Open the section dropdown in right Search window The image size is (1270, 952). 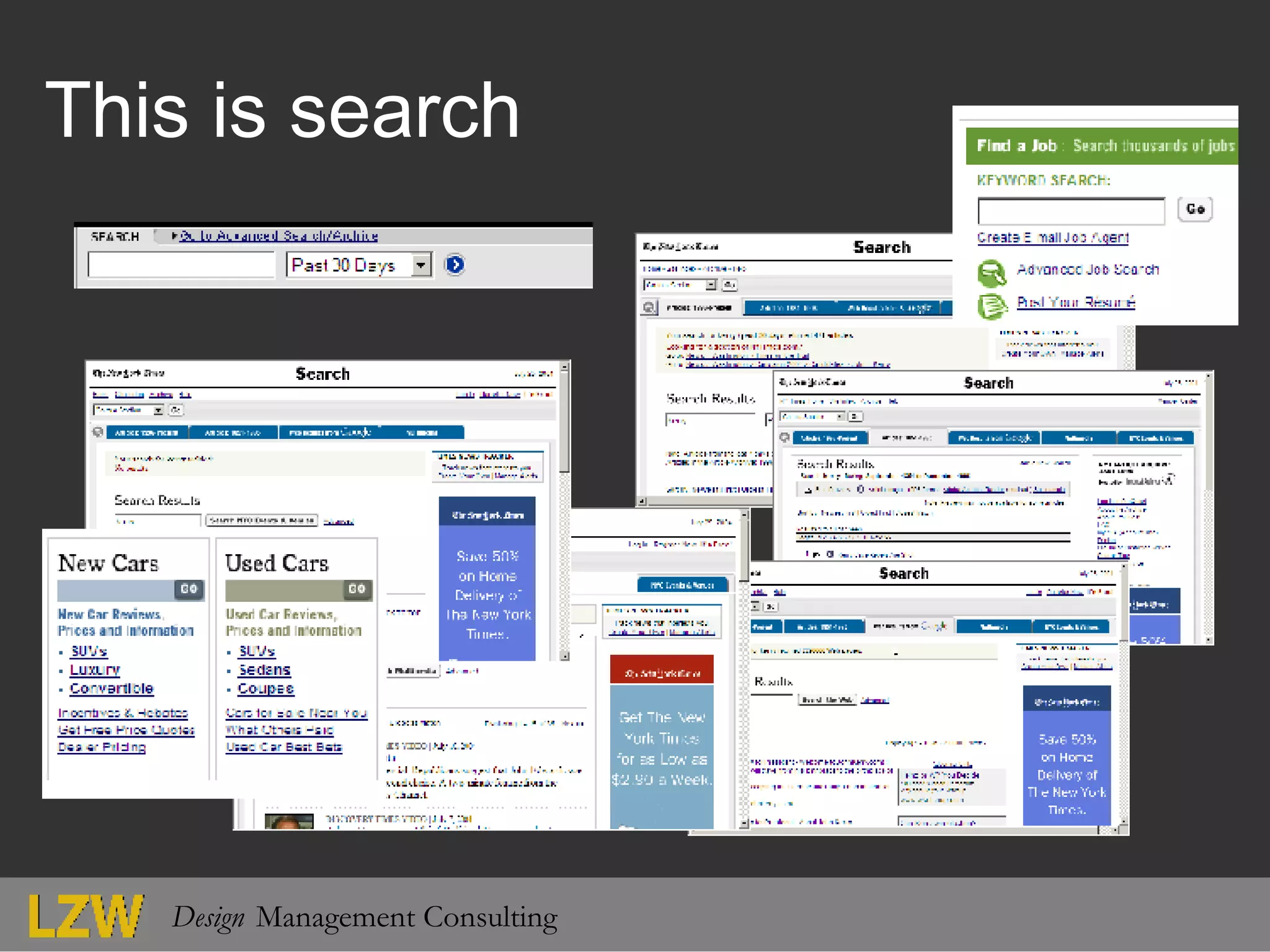coord(813,416)
